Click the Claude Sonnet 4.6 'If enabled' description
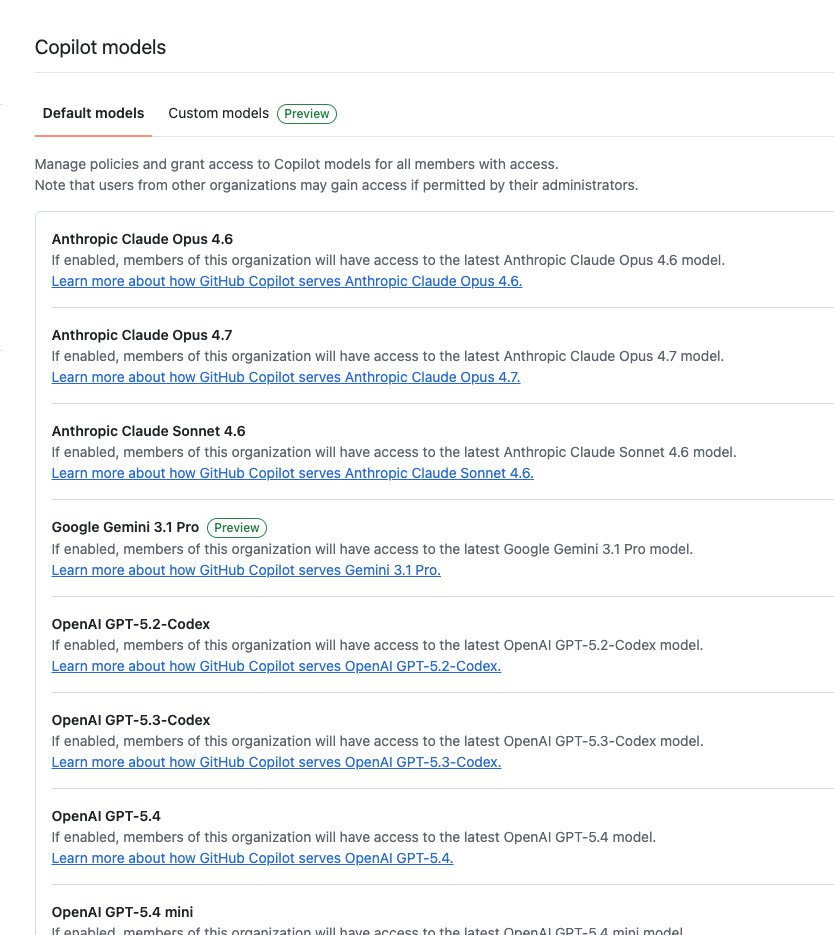 (x=394, y=452)
